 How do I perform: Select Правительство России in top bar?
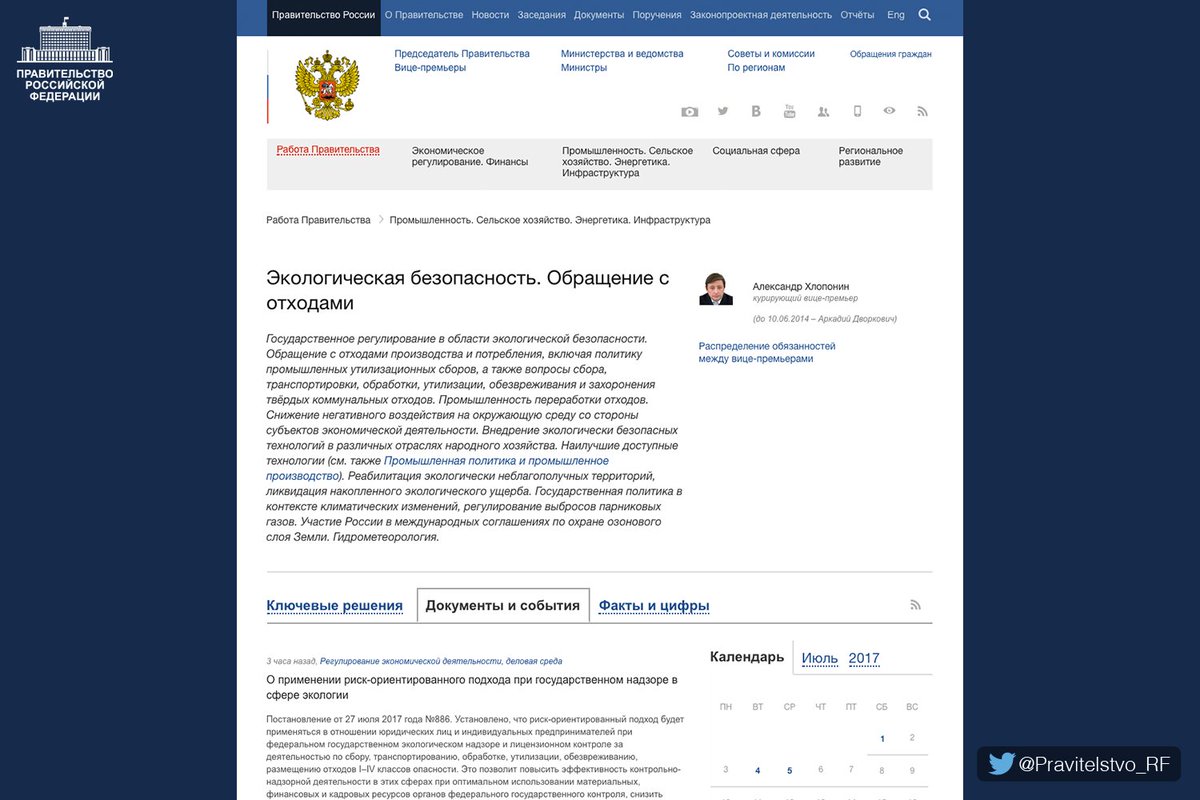pyautogui.click(x=323, y=15)
